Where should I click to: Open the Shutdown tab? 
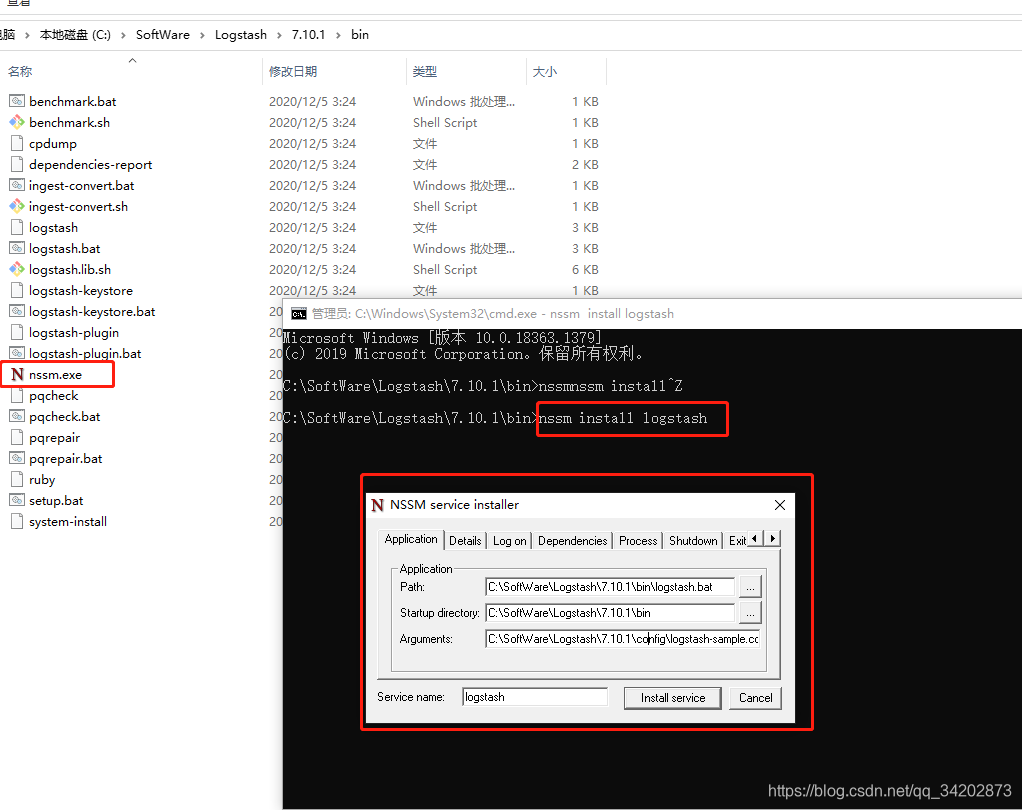pos(693,541)
